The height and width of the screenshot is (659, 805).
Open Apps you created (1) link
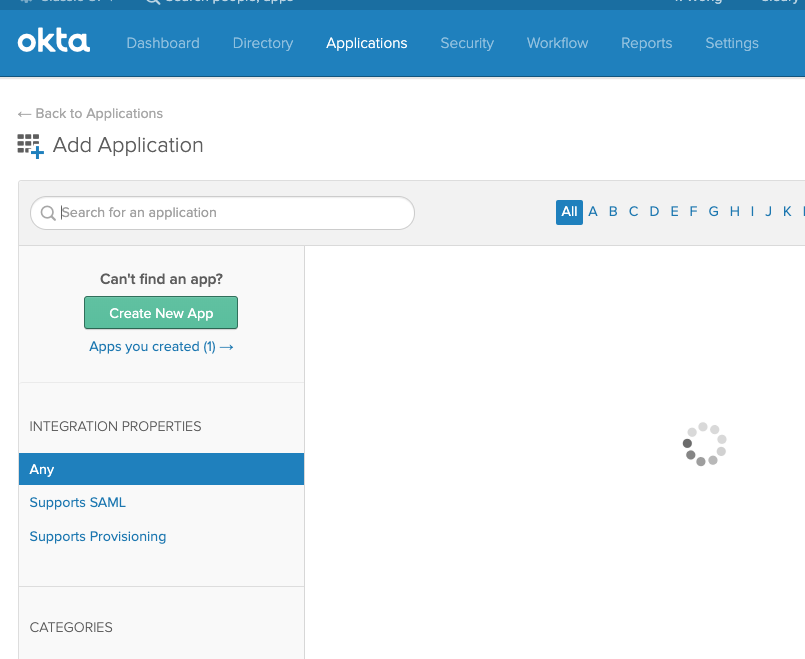pos(161,347)
